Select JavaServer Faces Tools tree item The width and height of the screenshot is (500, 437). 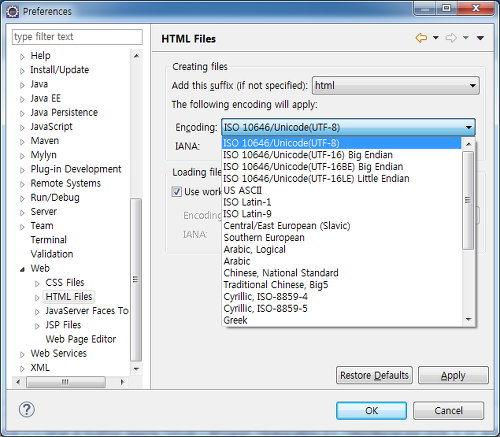[x=87, y=311]
